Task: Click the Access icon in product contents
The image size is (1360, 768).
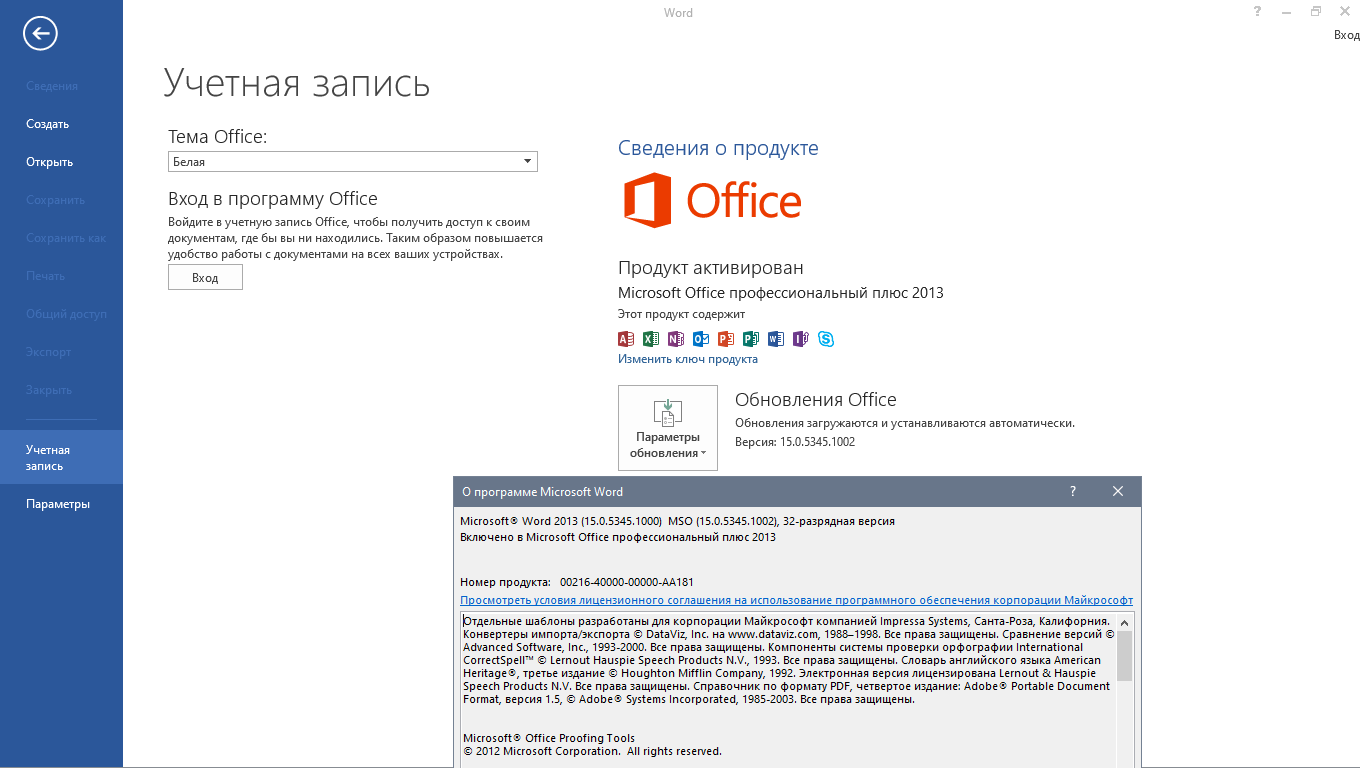Action: [625, 339]
